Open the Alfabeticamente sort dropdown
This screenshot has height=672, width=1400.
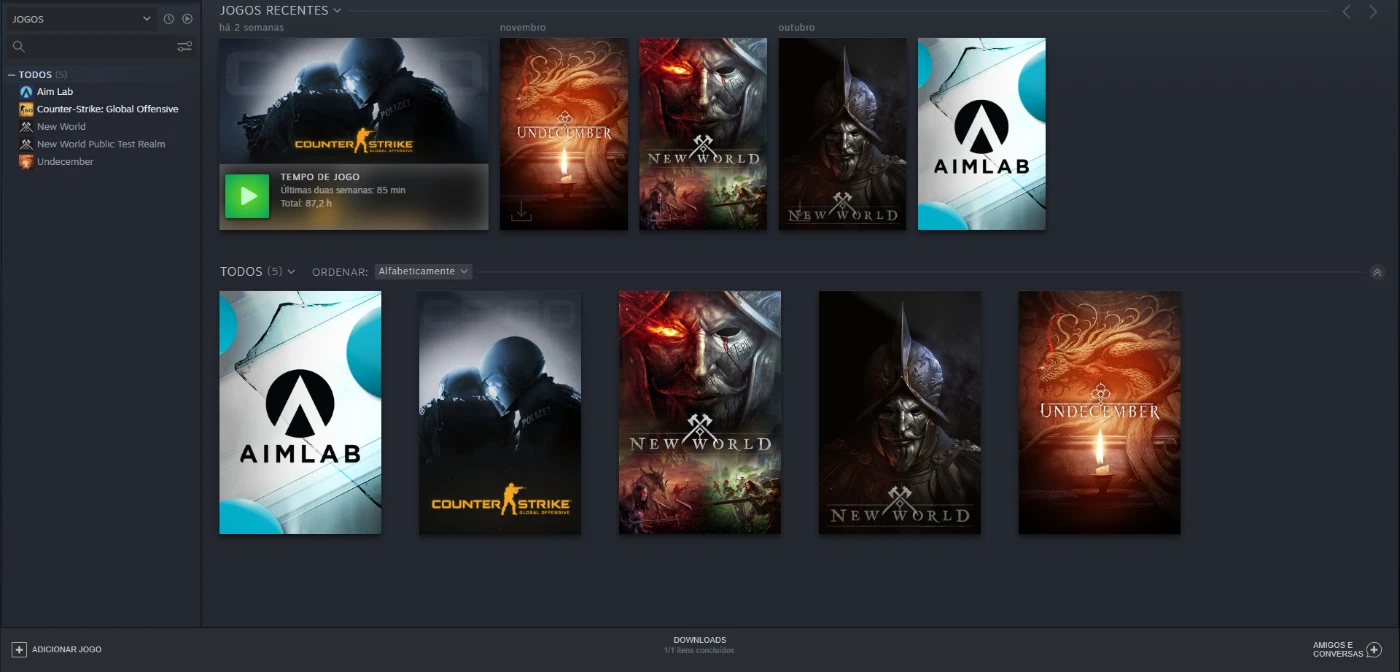pyautogui.click(x=423, y=271)
